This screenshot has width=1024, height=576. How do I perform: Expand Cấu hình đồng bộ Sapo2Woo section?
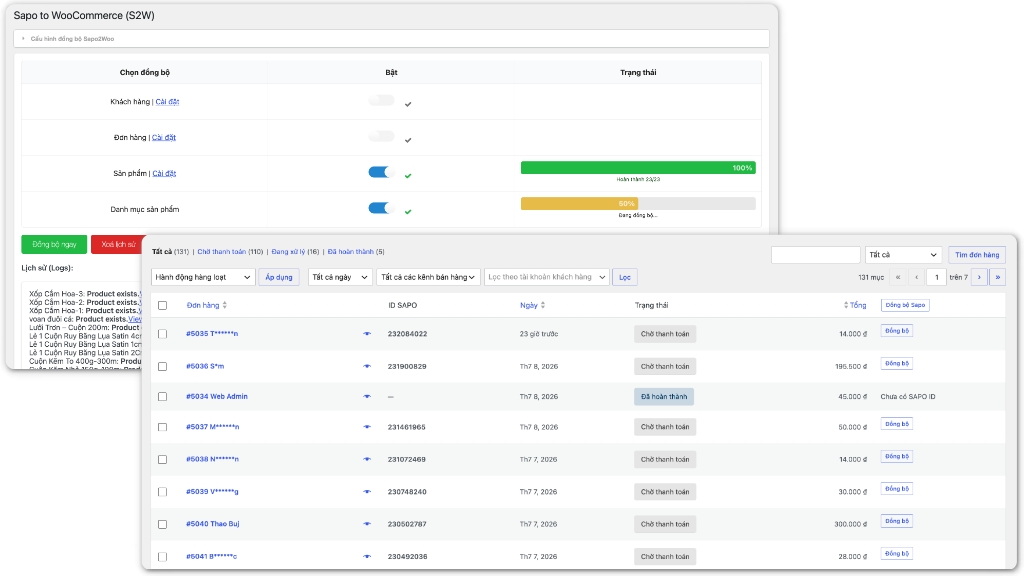tap(391, 39)
